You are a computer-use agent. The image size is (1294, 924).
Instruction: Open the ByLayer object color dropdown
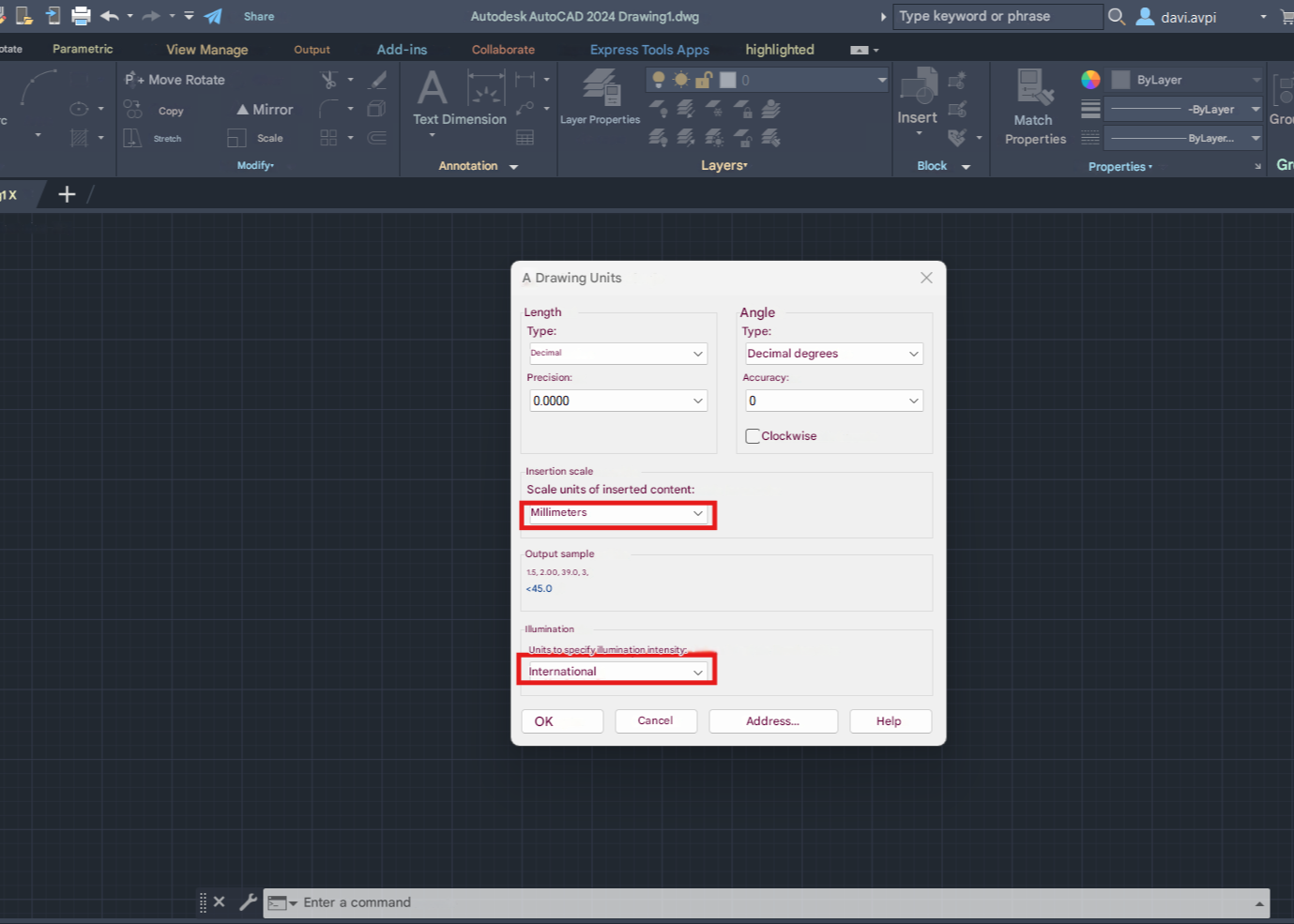1187,80
